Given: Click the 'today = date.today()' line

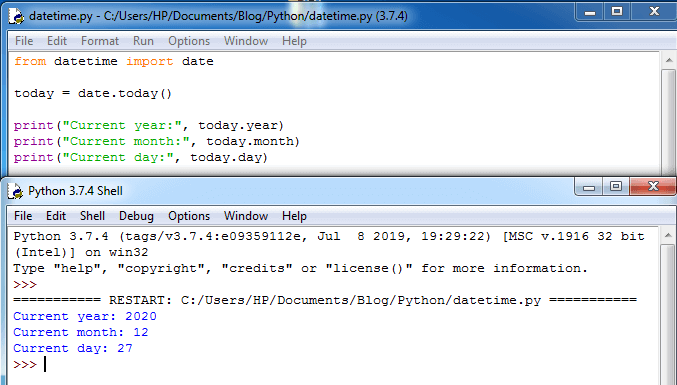Looking at the screenshot, I should [93, 93].
